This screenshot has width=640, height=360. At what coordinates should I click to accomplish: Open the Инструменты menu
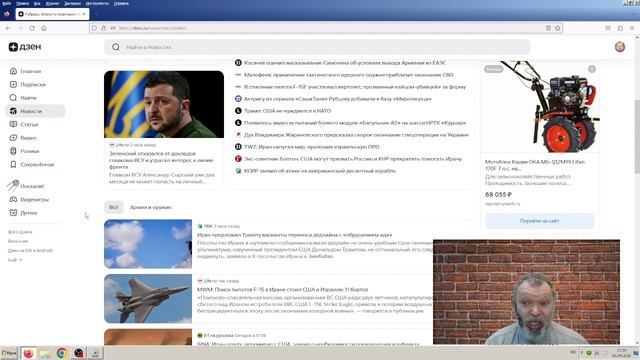pos(97,3)
